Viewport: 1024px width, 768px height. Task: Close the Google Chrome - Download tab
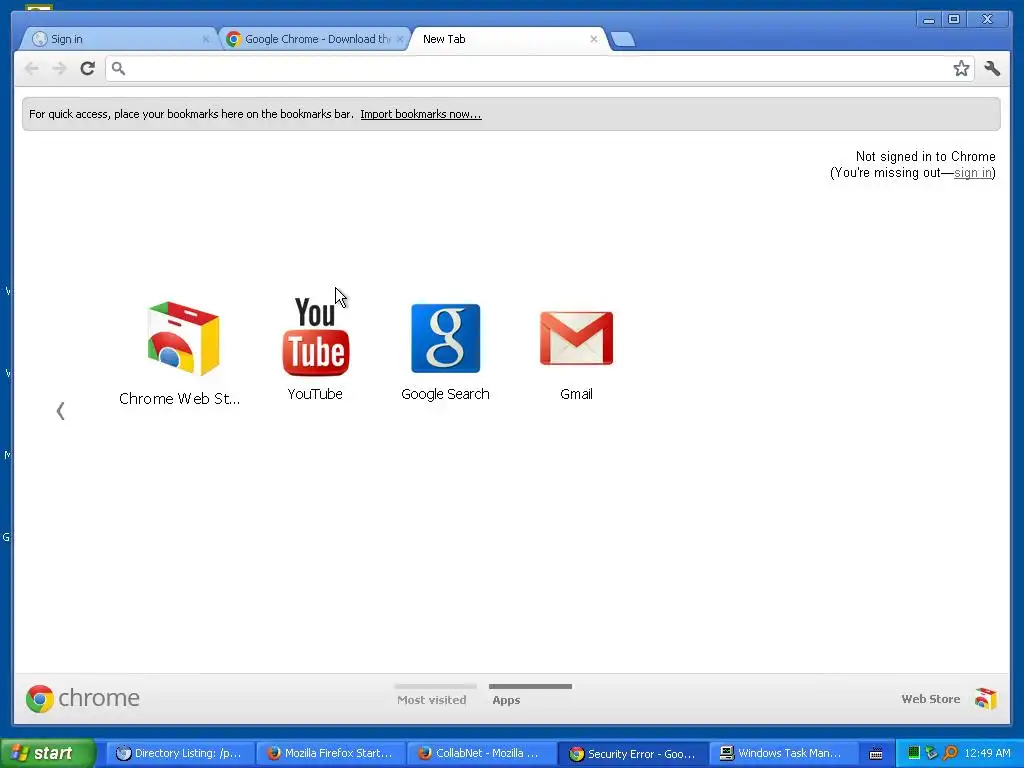point(400,39)
